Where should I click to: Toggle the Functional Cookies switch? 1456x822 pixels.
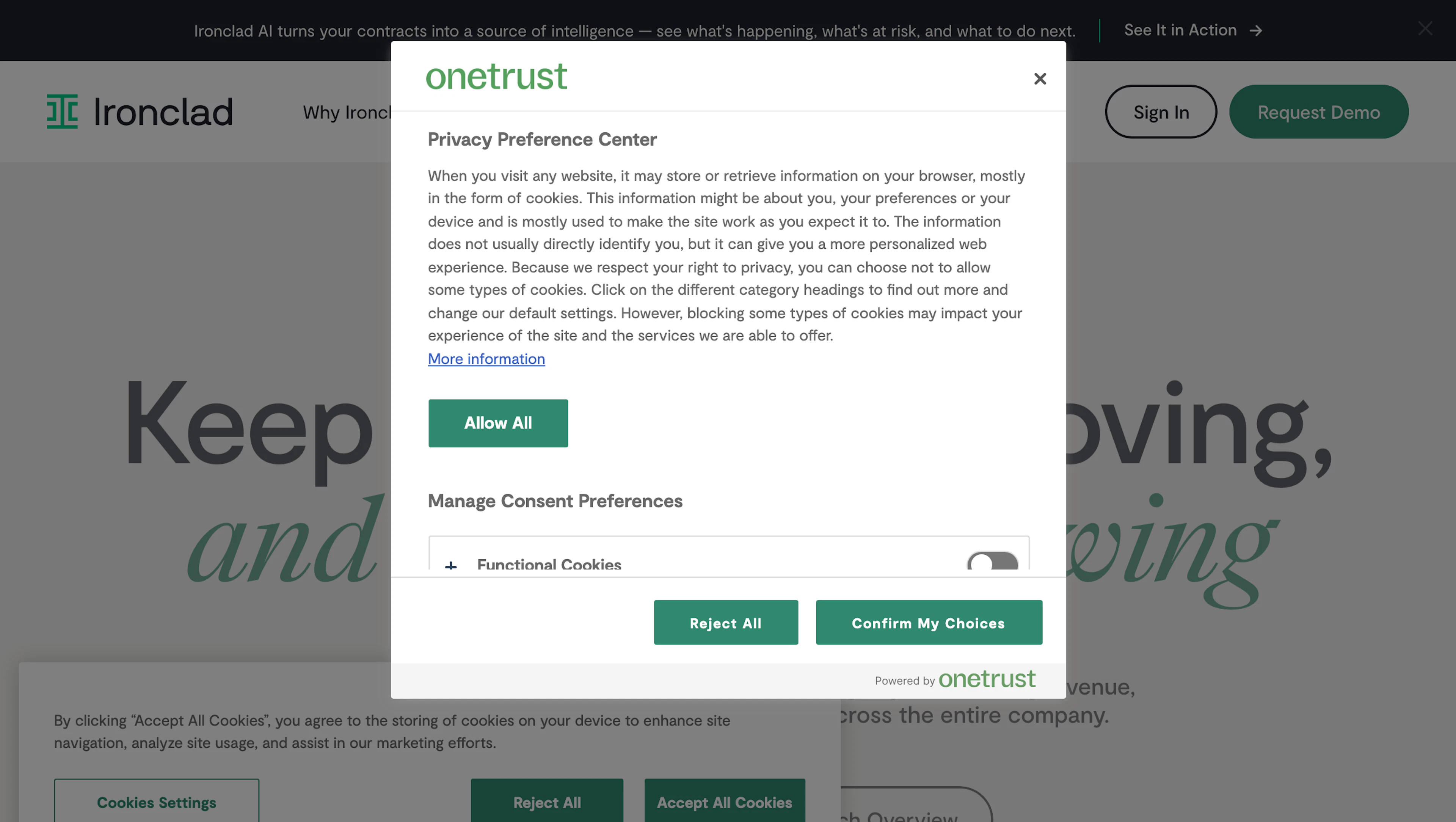click(x=993, y=562)
